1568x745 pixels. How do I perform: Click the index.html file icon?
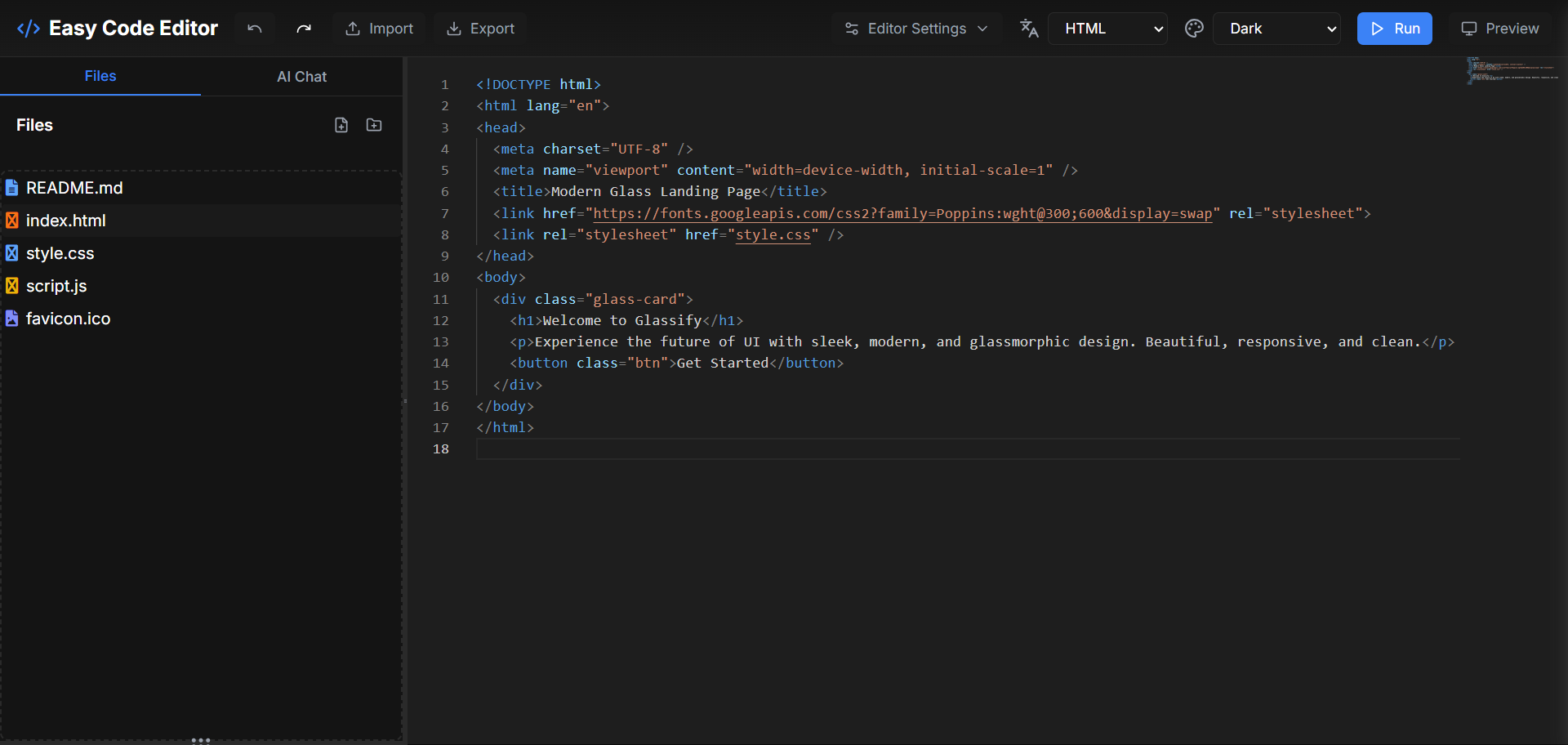11,221
